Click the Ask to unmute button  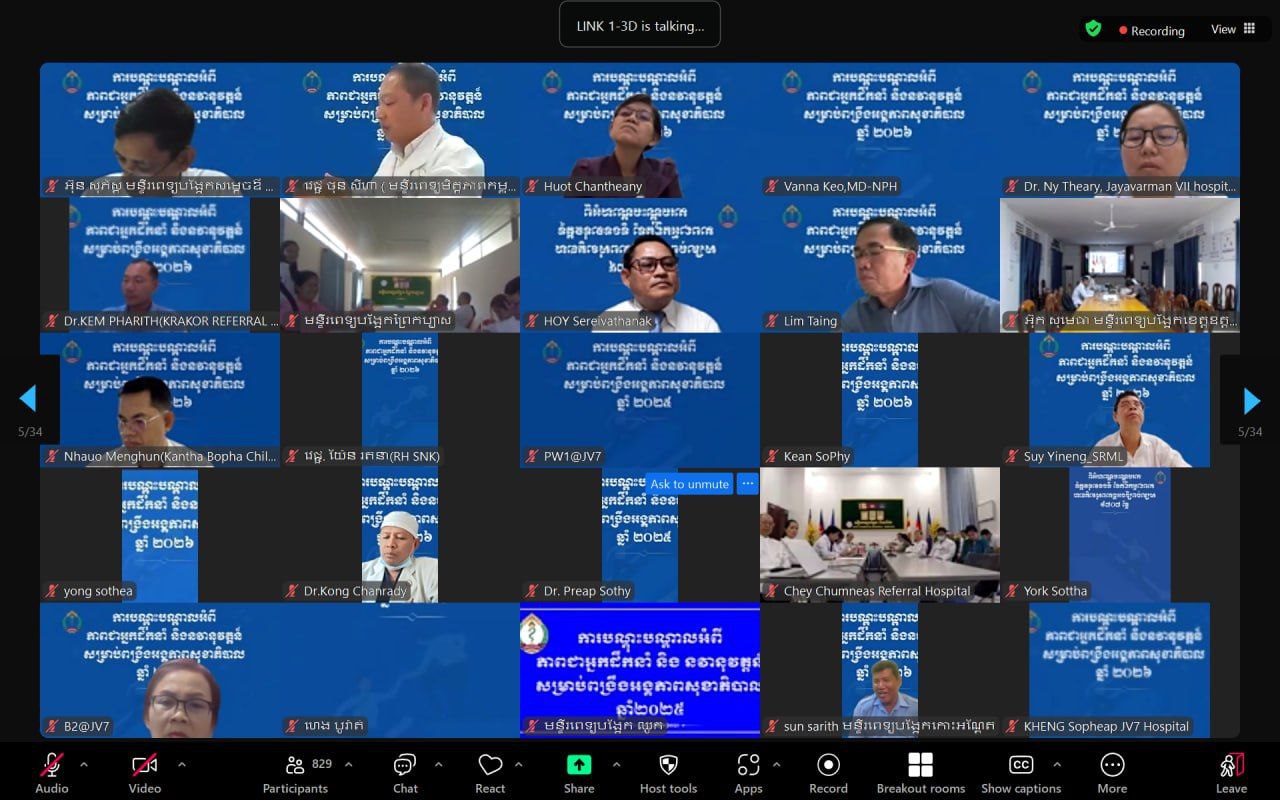(689, 484)
